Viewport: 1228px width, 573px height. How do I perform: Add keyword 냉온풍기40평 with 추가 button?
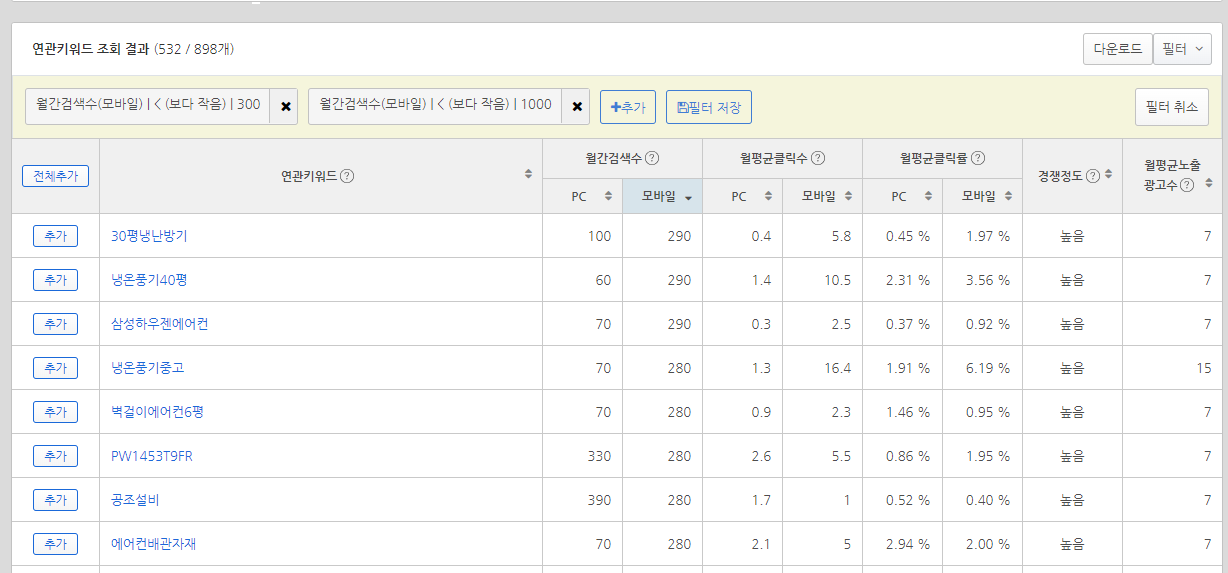point(55,280)
